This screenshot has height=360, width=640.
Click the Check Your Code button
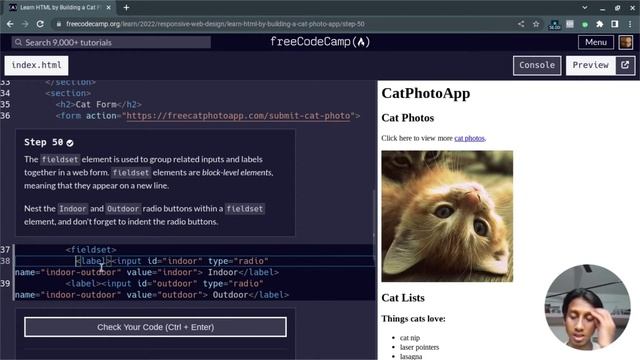[155, 327]
